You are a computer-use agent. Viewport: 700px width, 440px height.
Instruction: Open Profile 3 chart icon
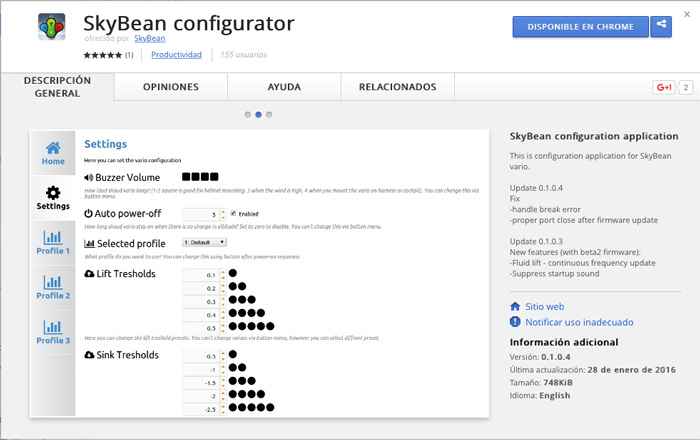[53, 332]
